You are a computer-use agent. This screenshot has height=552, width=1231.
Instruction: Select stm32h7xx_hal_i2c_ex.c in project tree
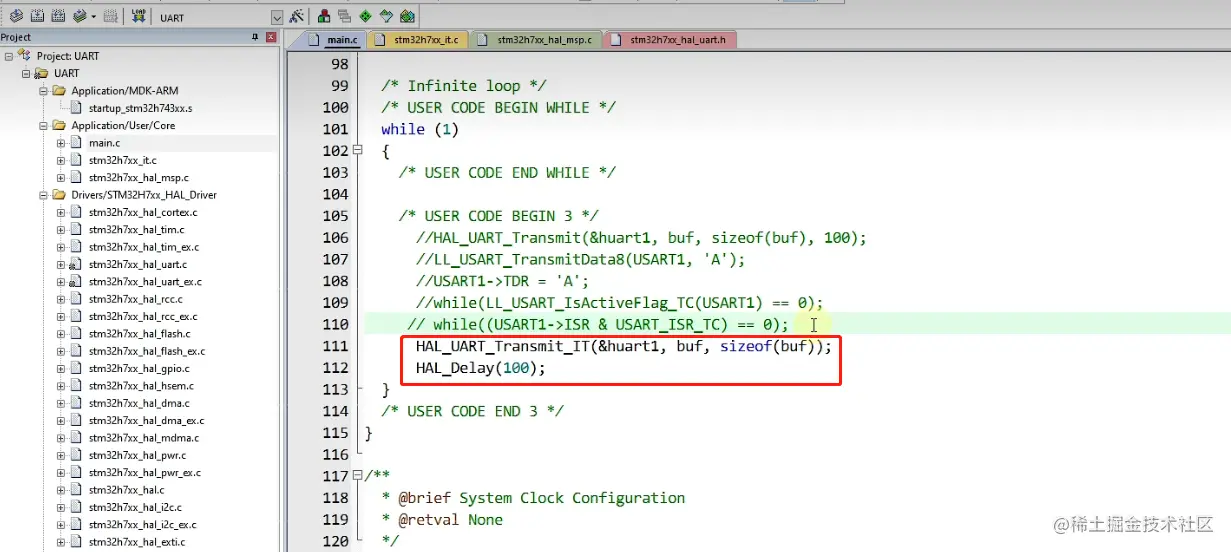(x=142, y=524)
